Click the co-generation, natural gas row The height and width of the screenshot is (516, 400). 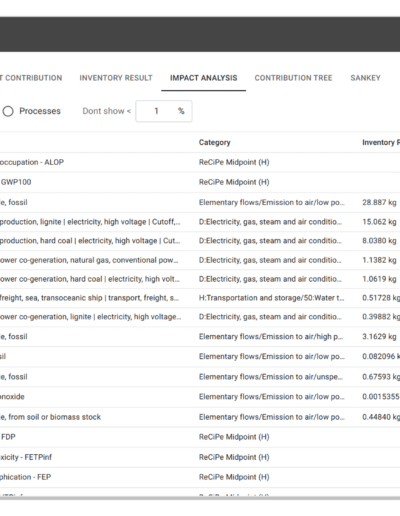point(200,260)
